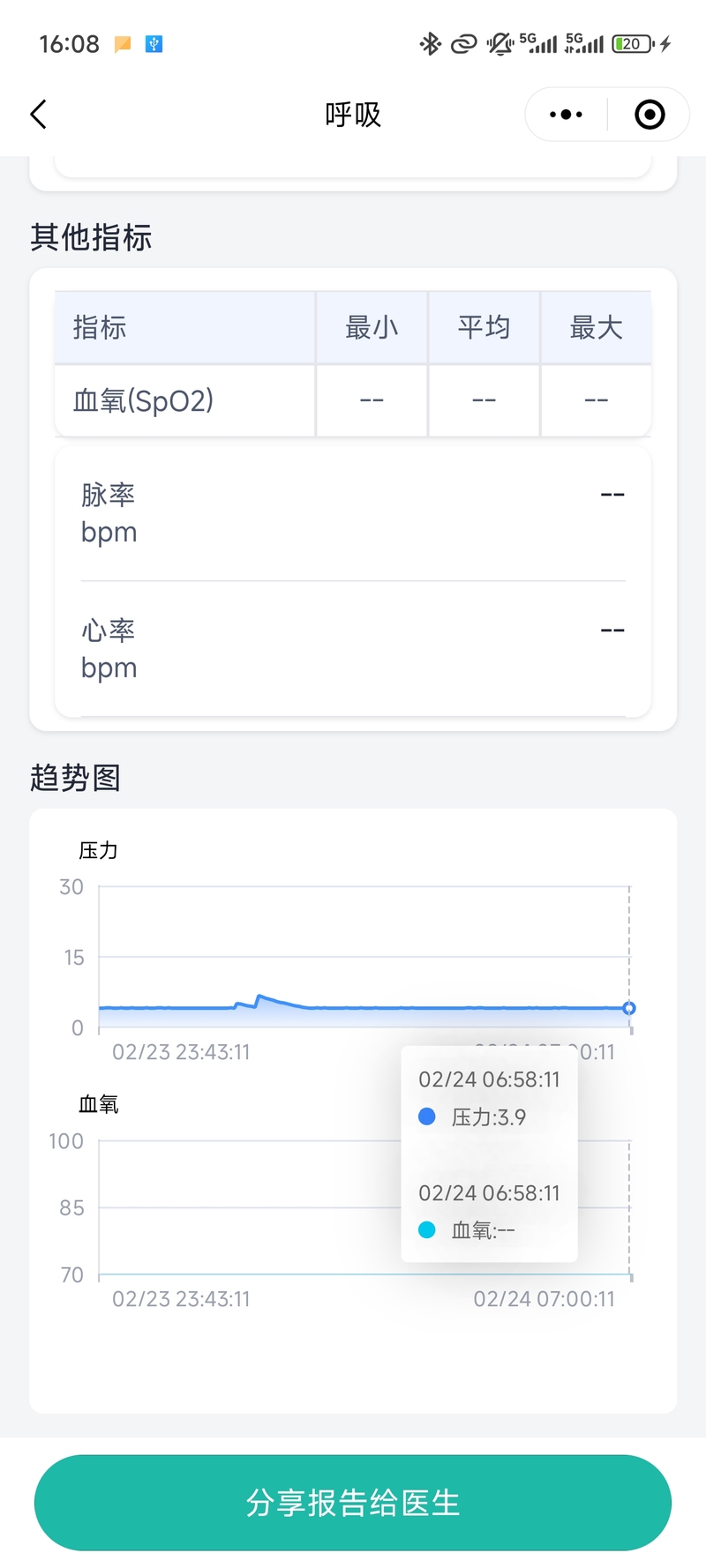The width and height of the screenshot is (706, 1568).
Task: Tap the 呼吸 page title
Action: click(x=353, y=115)
